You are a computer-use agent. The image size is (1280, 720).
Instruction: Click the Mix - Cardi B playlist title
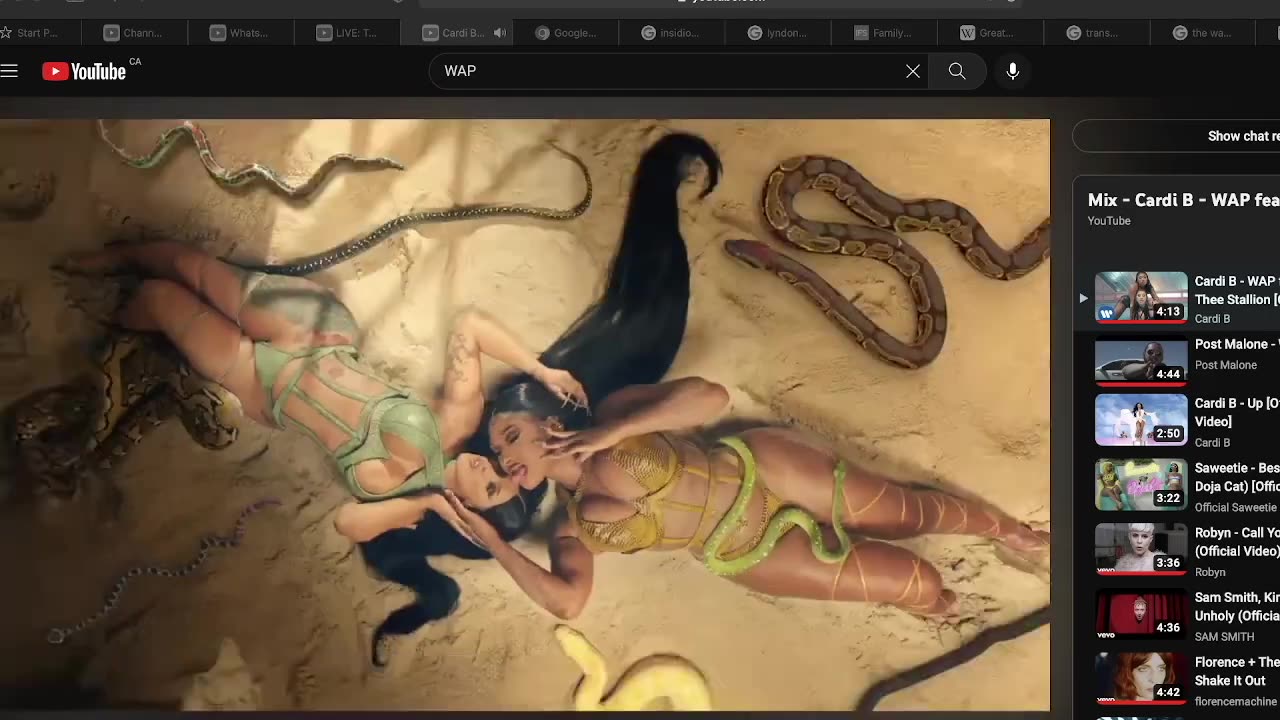1183,200
